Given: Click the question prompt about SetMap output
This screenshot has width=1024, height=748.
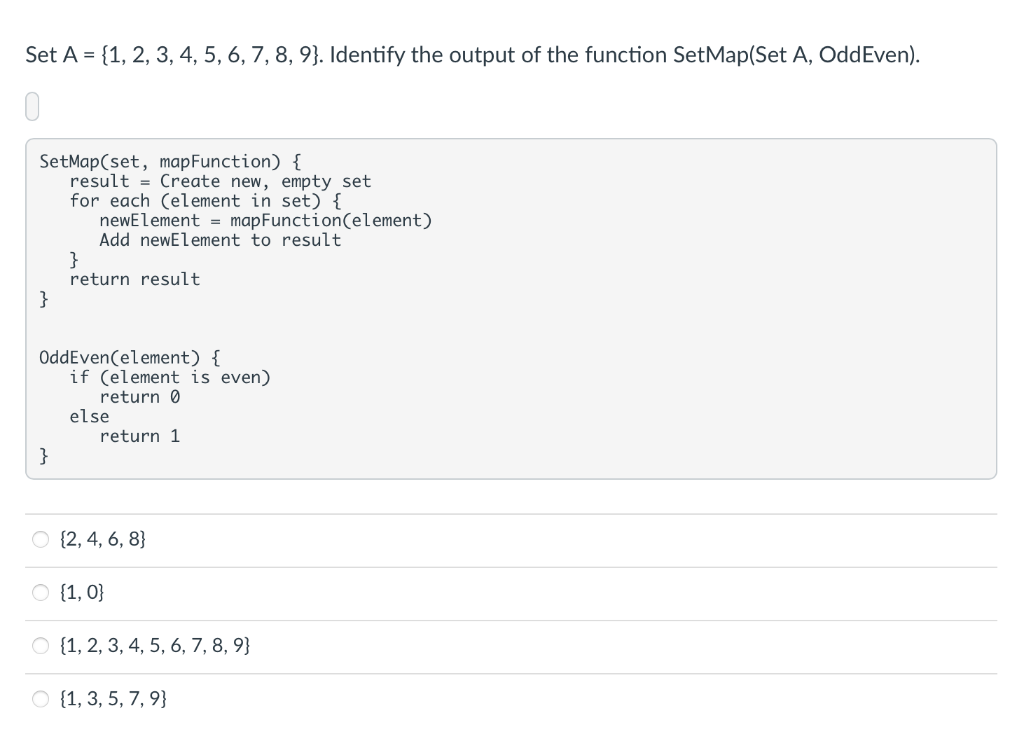Looking at the screenshot, I should pos(470,55).
